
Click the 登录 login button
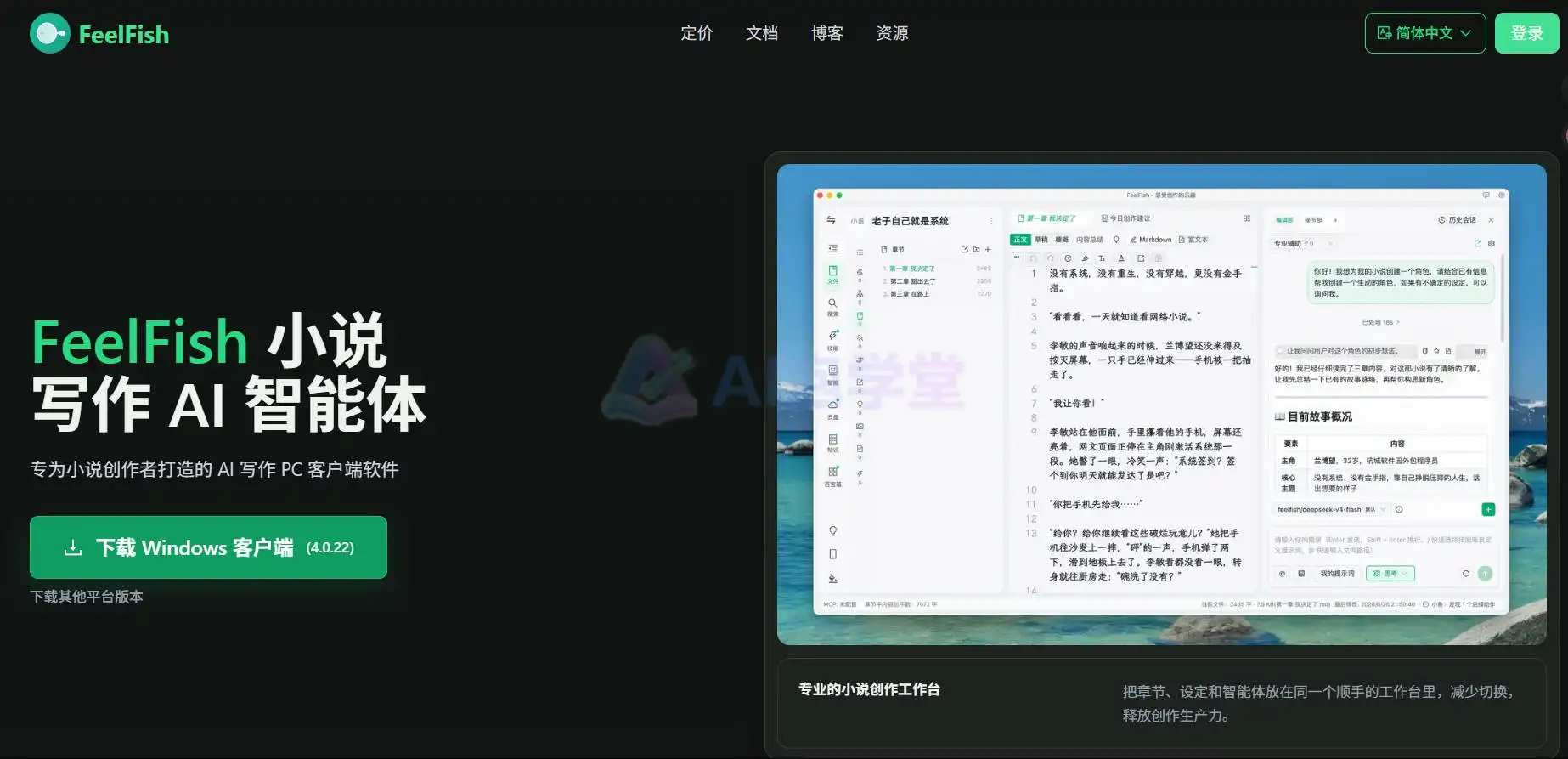1526,33
